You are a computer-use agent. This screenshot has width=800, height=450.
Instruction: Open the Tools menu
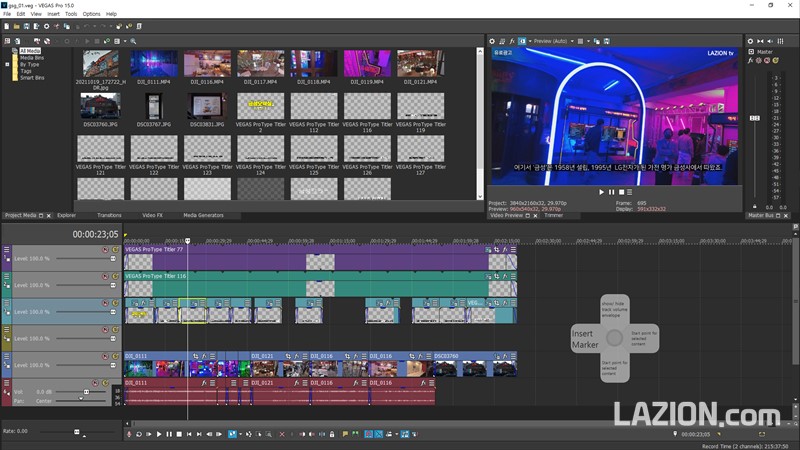[x=71, y=14]
